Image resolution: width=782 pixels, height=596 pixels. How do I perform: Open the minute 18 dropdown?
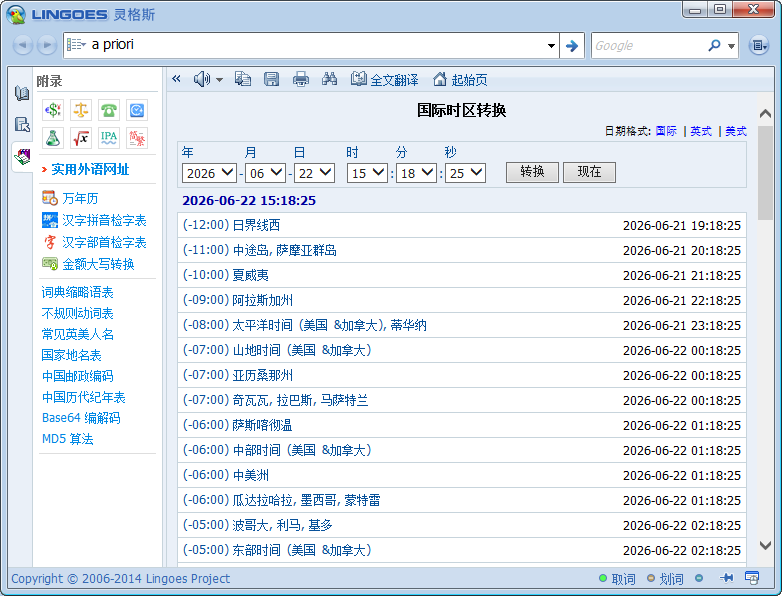click(x=416, y=173)
